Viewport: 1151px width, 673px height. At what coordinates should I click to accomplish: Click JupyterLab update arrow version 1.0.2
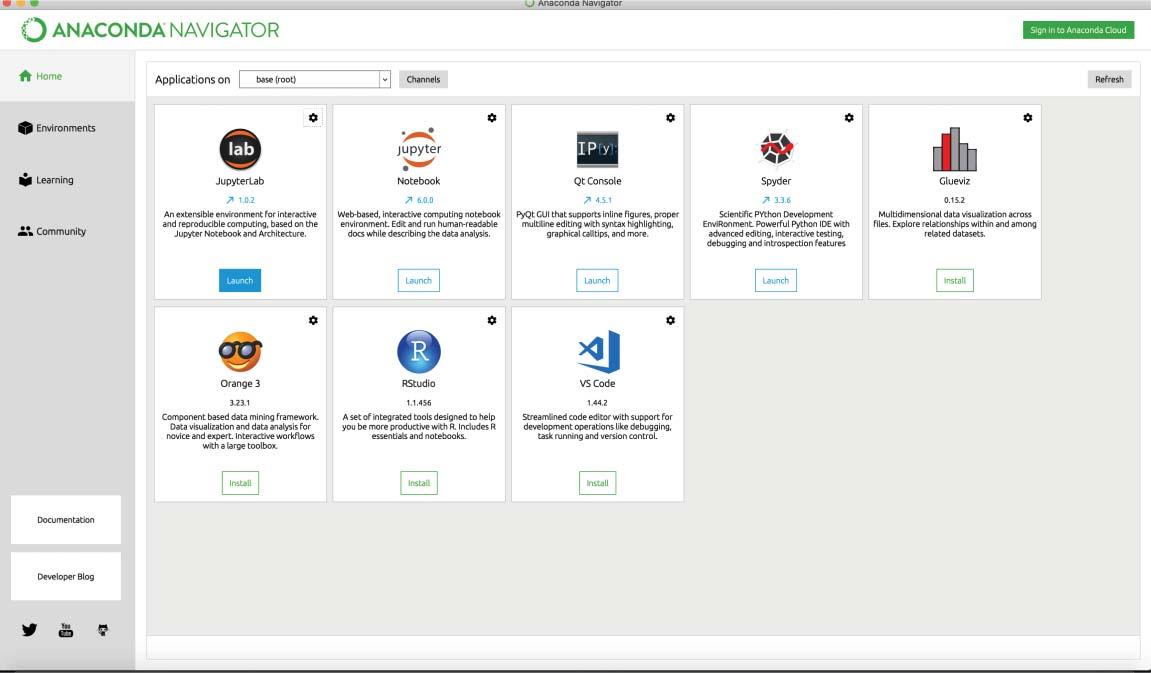[x=240, y=200]
